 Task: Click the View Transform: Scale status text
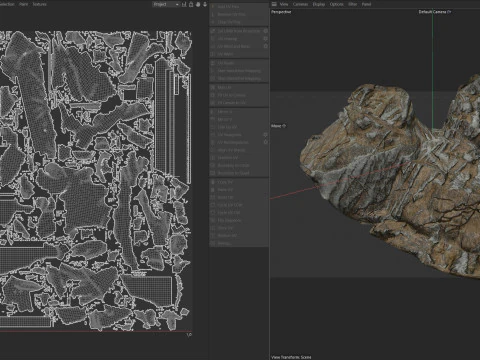pos(291,357)
